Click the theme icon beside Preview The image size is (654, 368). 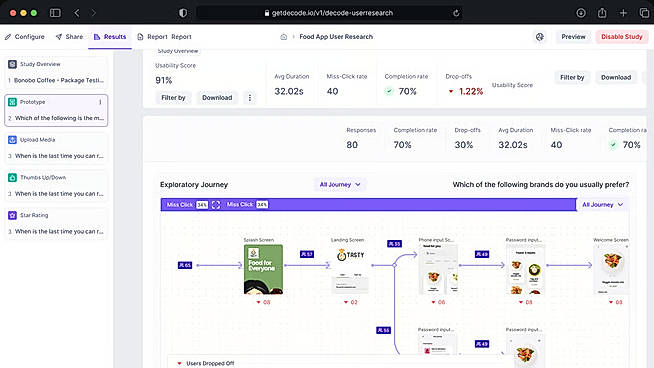click(540, 37)
